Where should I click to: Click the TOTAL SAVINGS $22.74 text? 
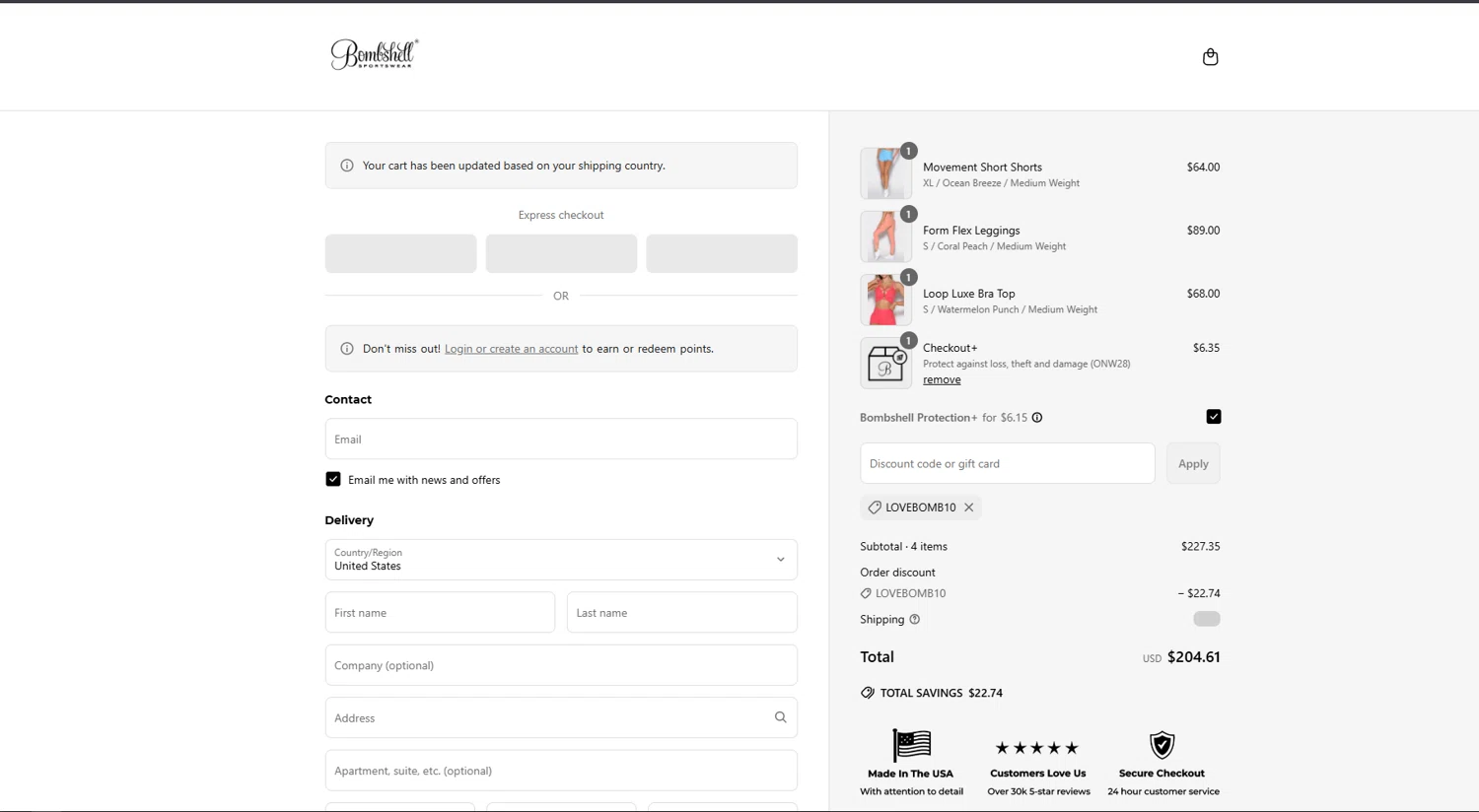tap(942, 693)
